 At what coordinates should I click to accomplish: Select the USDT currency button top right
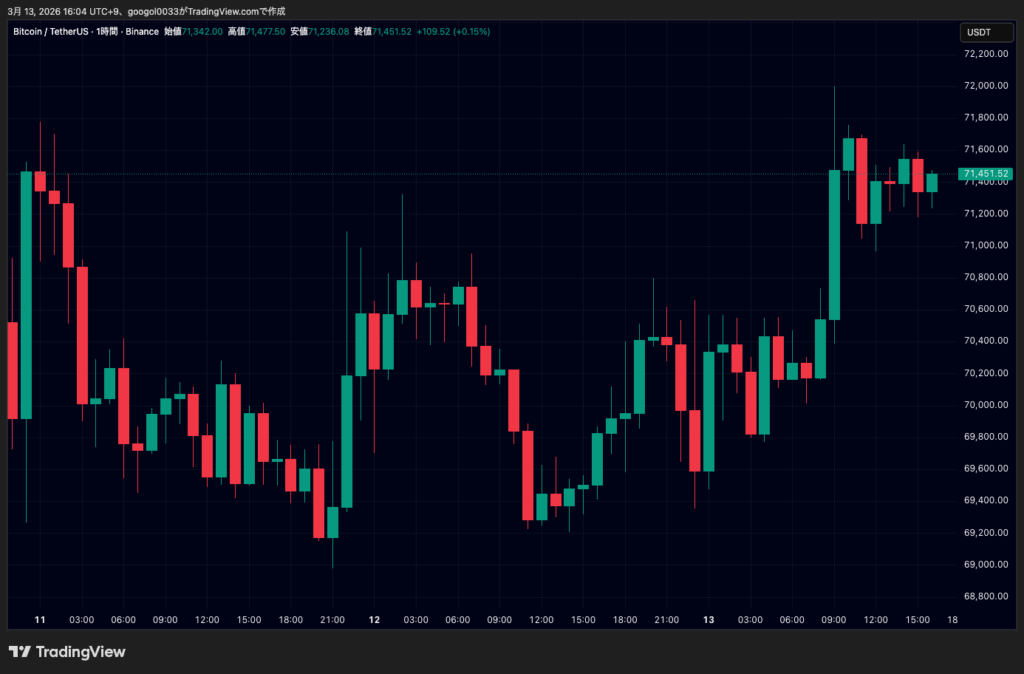pos(986,32)
